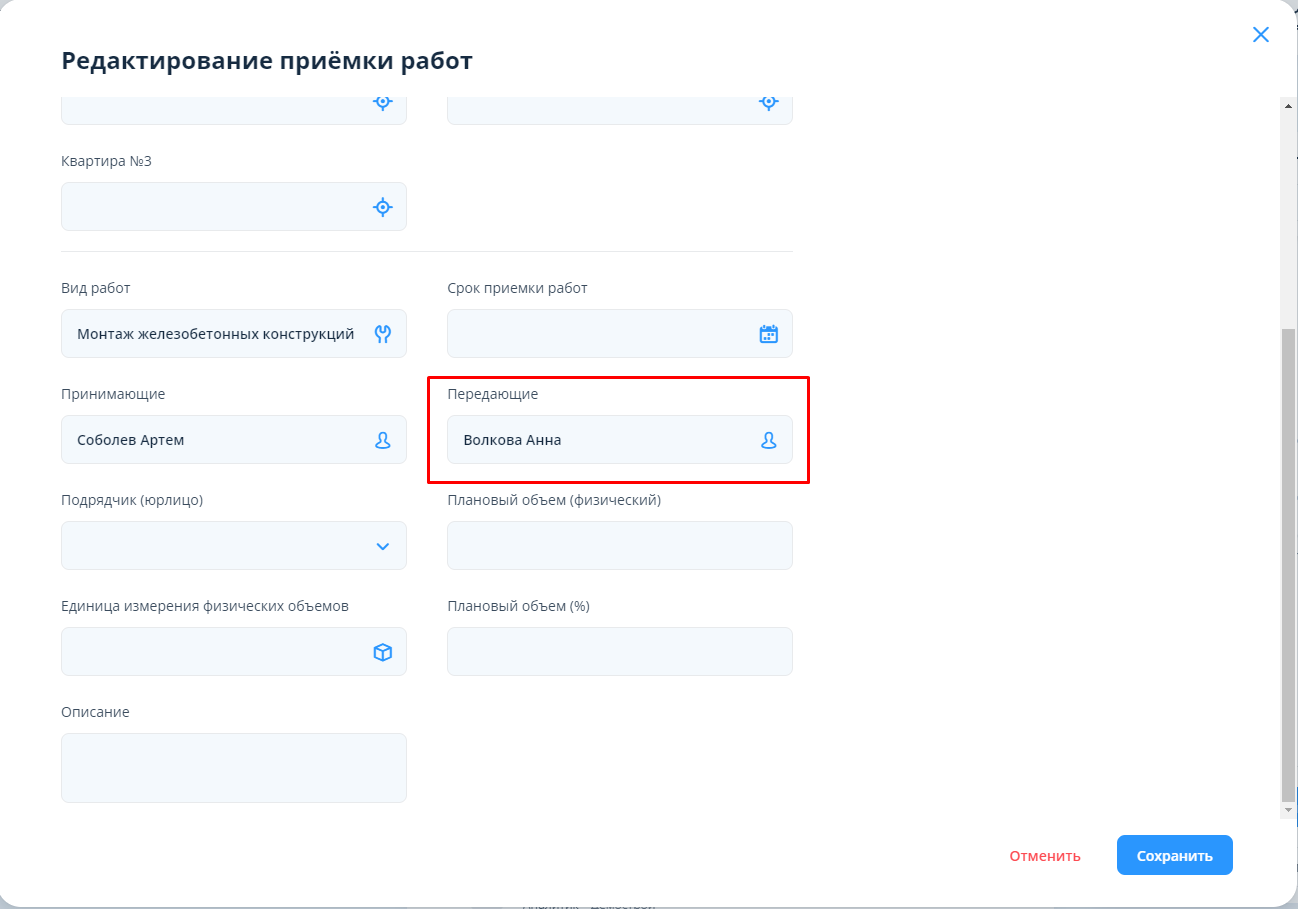
Task: Click into the Описание text area
Action: coord(233,767)
